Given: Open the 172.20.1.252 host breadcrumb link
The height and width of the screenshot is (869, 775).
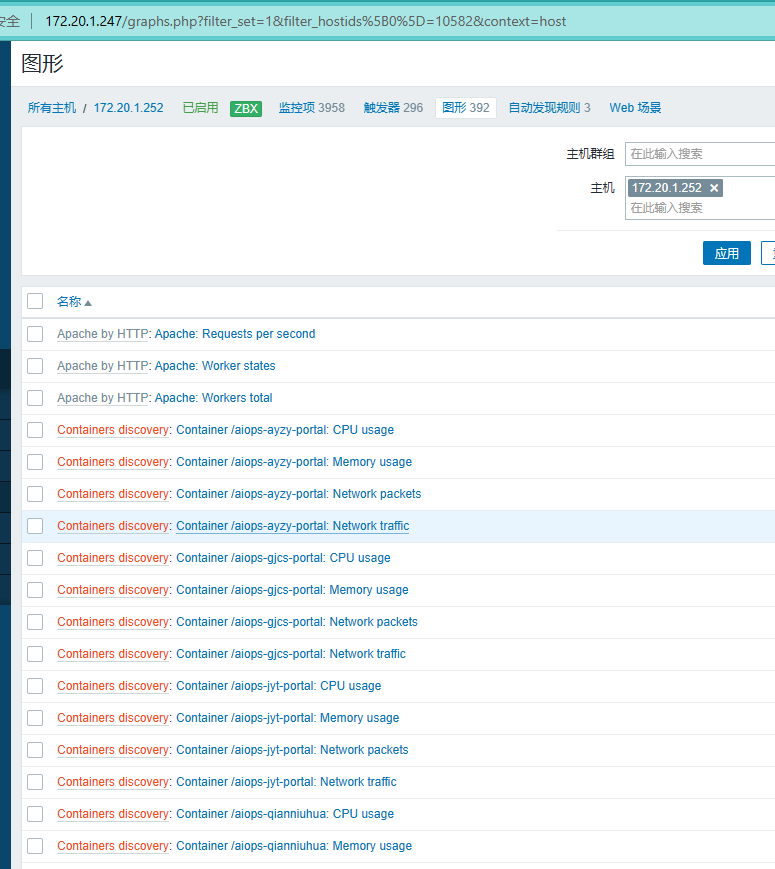Looking at the screenshot, I should click(x=128, y=108).
